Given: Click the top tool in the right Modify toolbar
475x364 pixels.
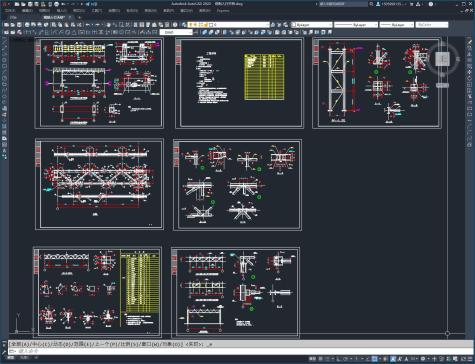Looking at the screenshot, I should tap(470, 42).
